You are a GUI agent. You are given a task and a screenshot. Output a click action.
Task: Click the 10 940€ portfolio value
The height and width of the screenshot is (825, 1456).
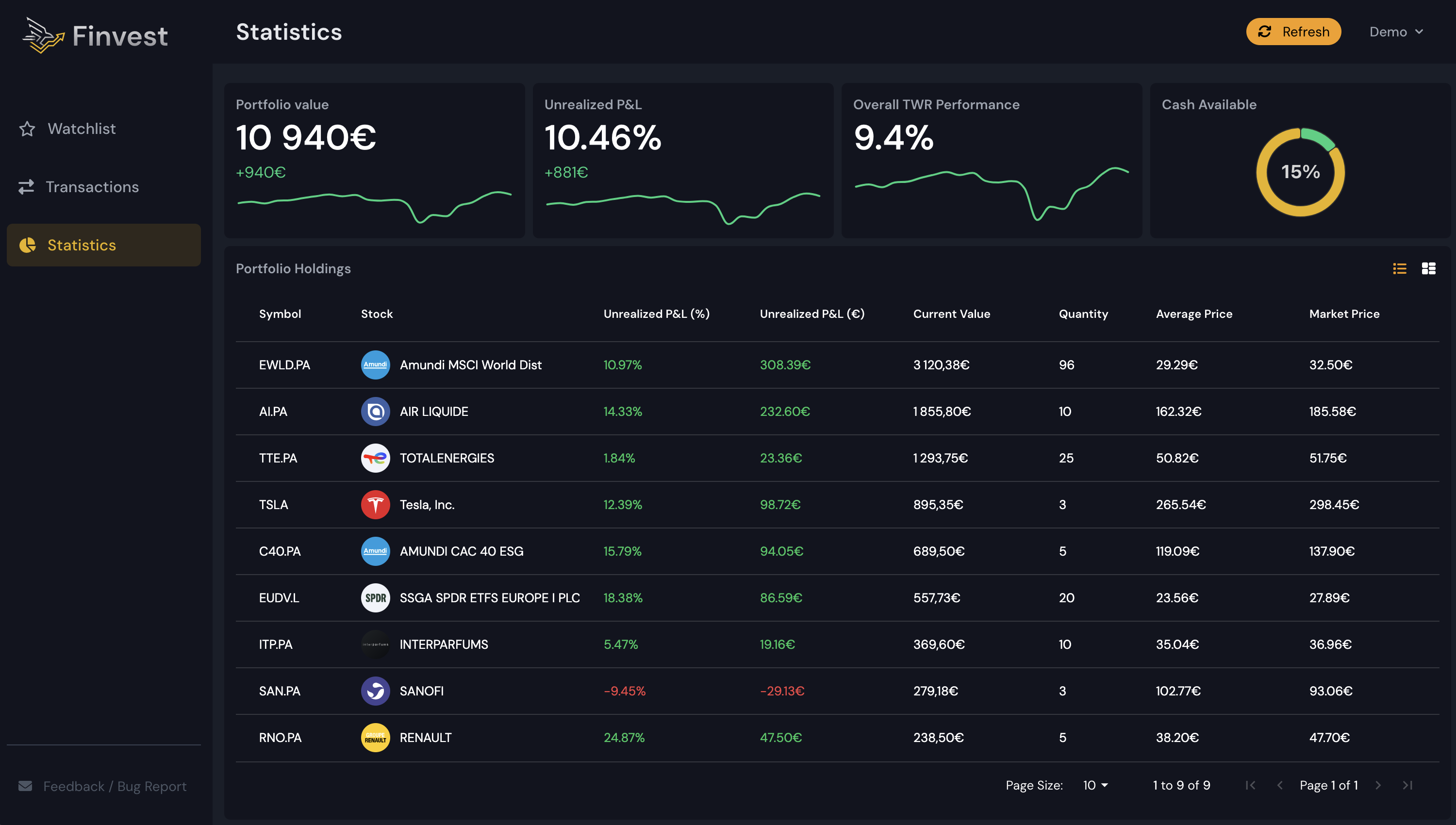[x=306, y=138]
